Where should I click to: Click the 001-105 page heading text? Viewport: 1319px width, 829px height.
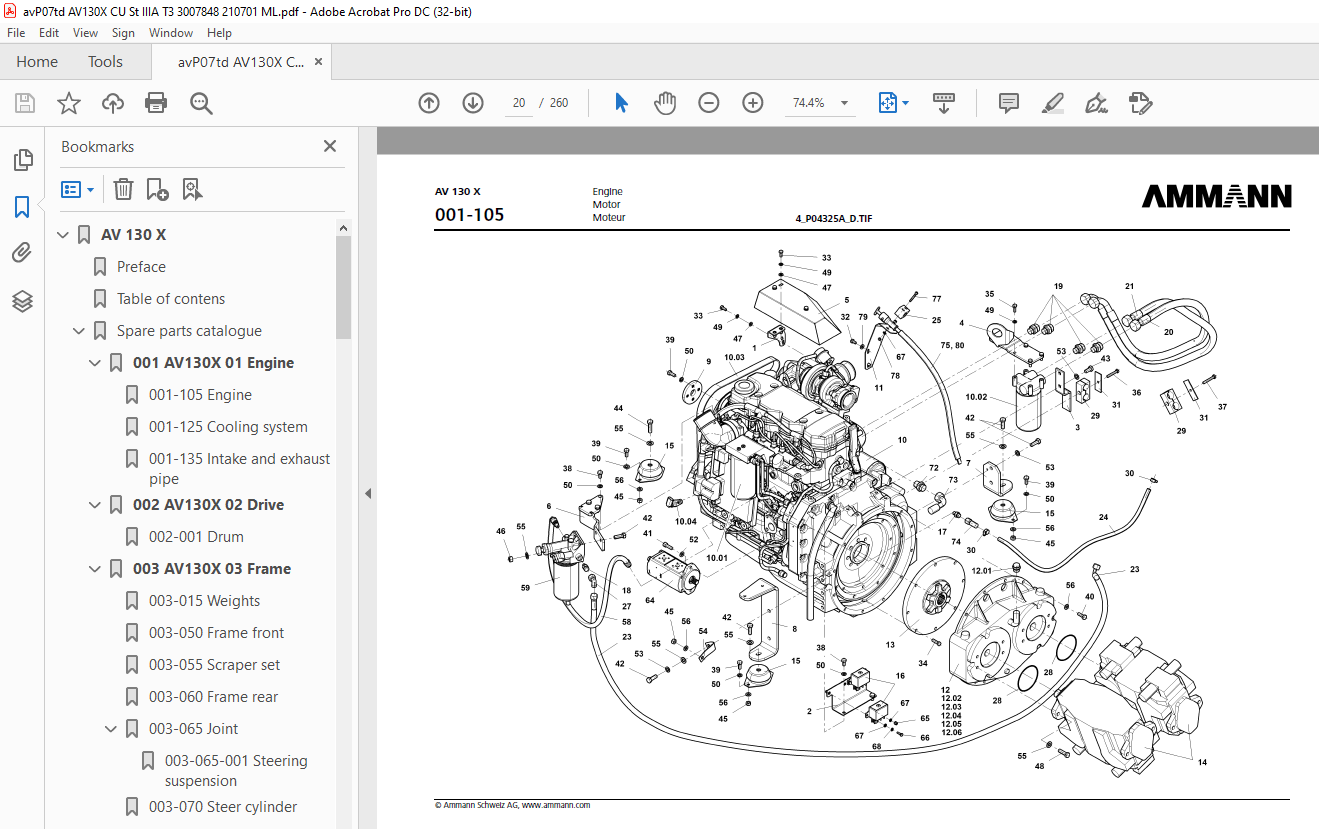469,215
